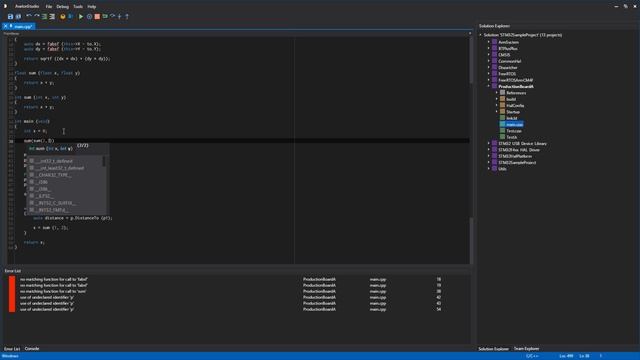This screenshot has width=640, height=360.
Task: Open the File menu
Action: tap(49, 7)
